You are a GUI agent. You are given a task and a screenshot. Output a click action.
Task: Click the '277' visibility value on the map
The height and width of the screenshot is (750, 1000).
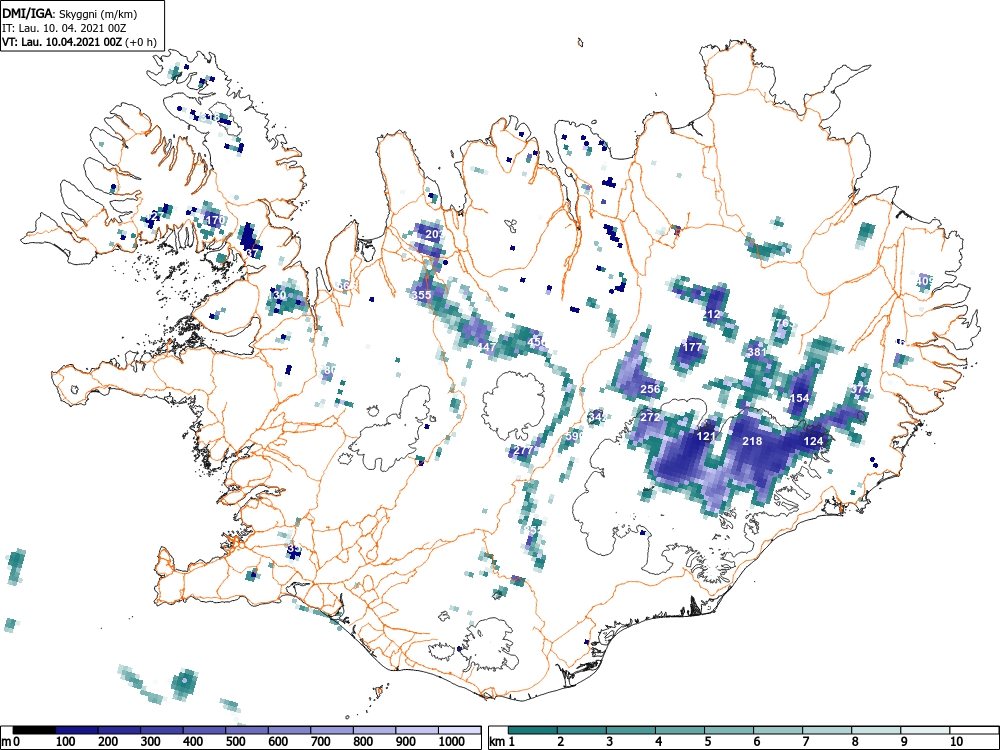coord(523,450)
